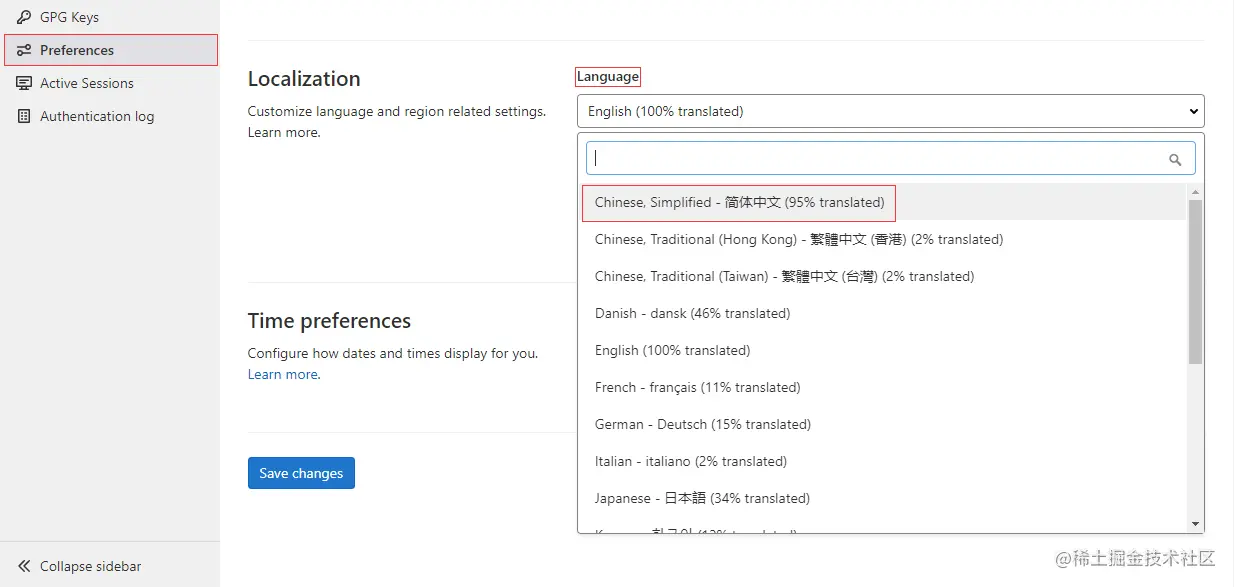Focus the language search input field
Screen dimensions: 1234x587
pos(890,158)
